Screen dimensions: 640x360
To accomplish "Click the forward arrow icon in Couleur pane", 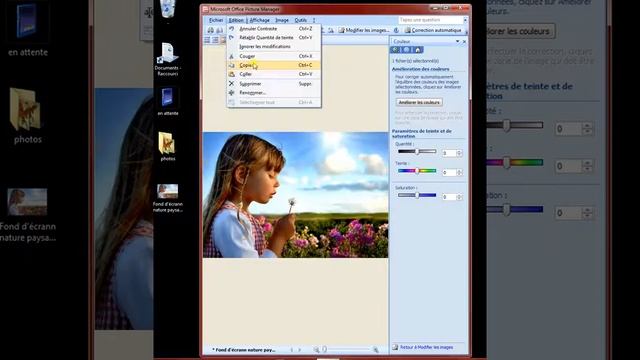I will 407,50.
